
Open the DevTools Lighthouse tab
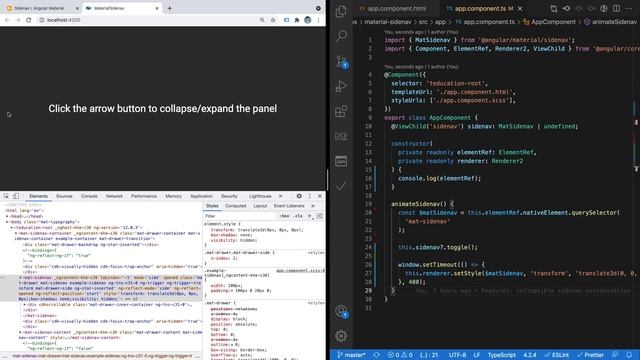coord(260,196)
